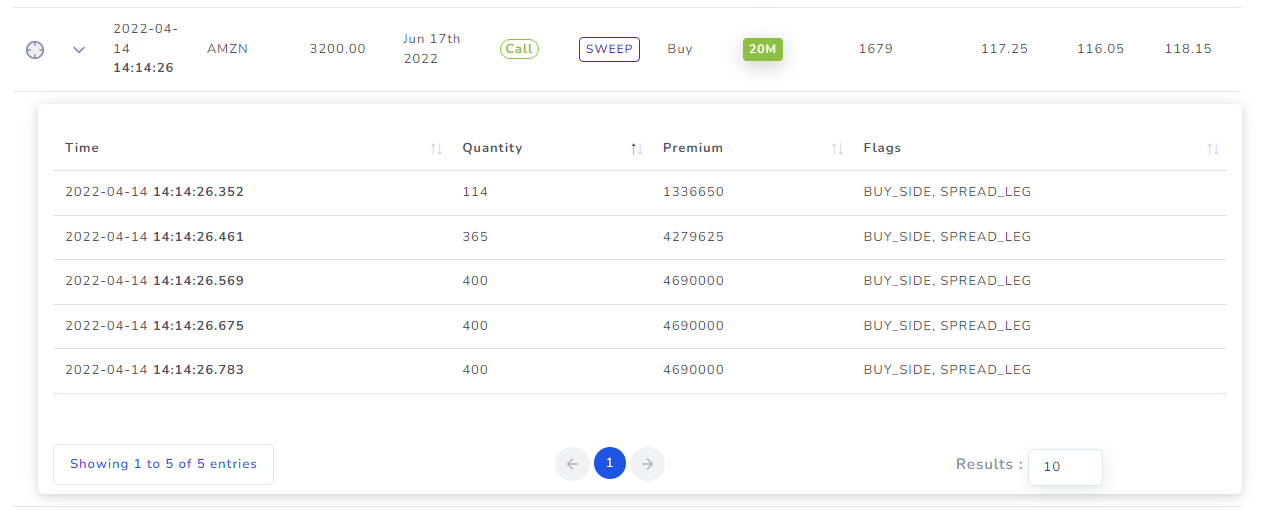Click the trade time 2022-04-14 14:14:26

pyautogui.click(x=145, y=49)
